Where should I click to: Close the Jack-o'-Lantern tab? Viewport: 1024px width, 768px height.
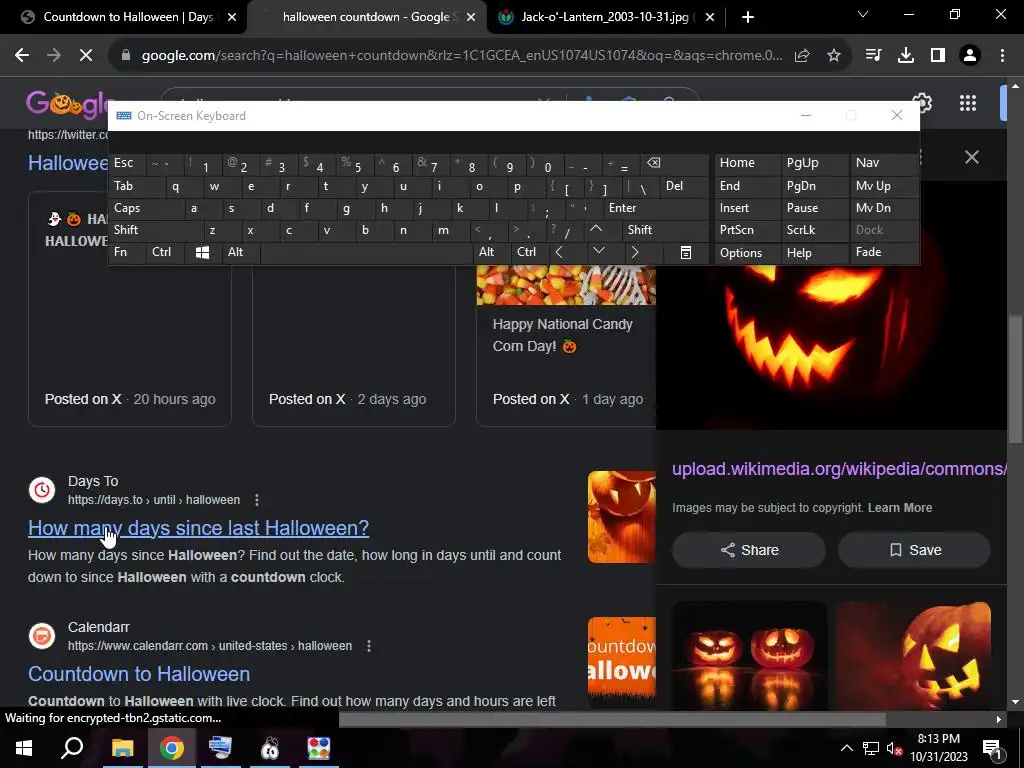point(710,17)
